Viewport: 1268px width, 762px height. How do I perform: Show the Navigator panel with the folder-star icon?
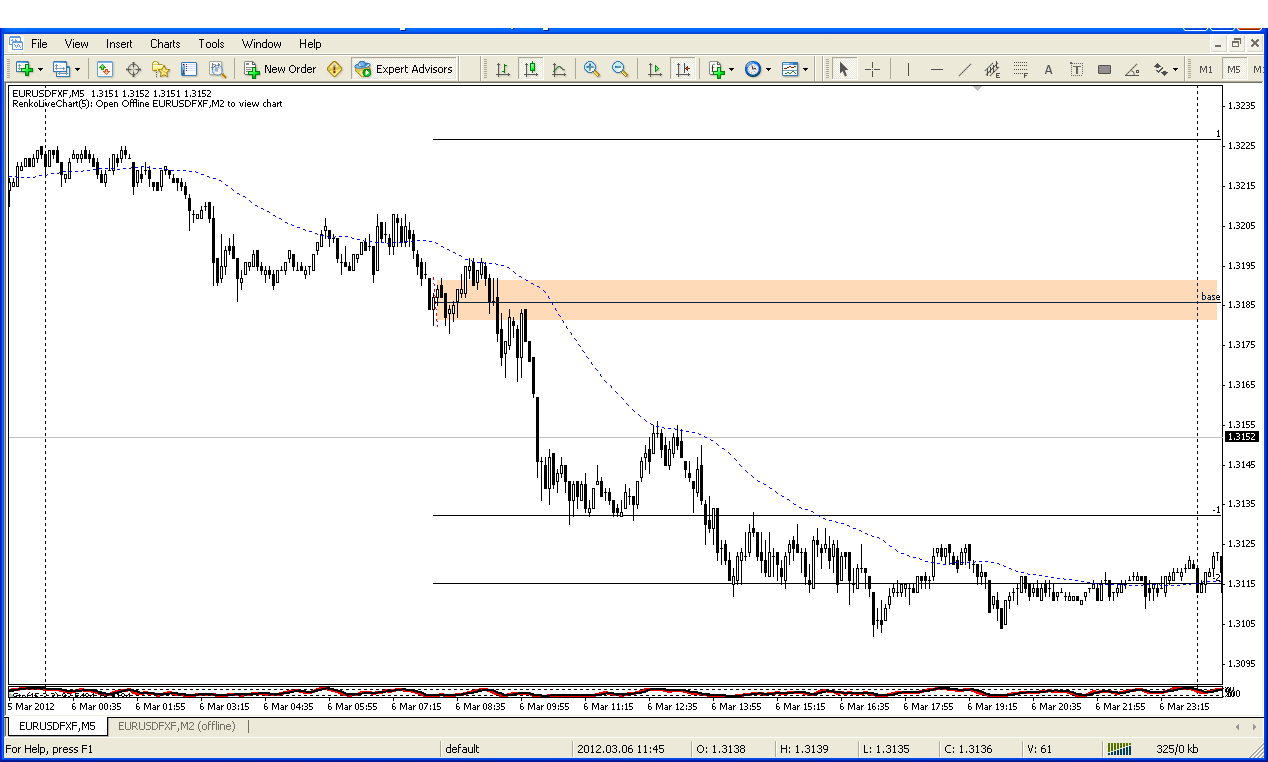[x=161, y=69]
